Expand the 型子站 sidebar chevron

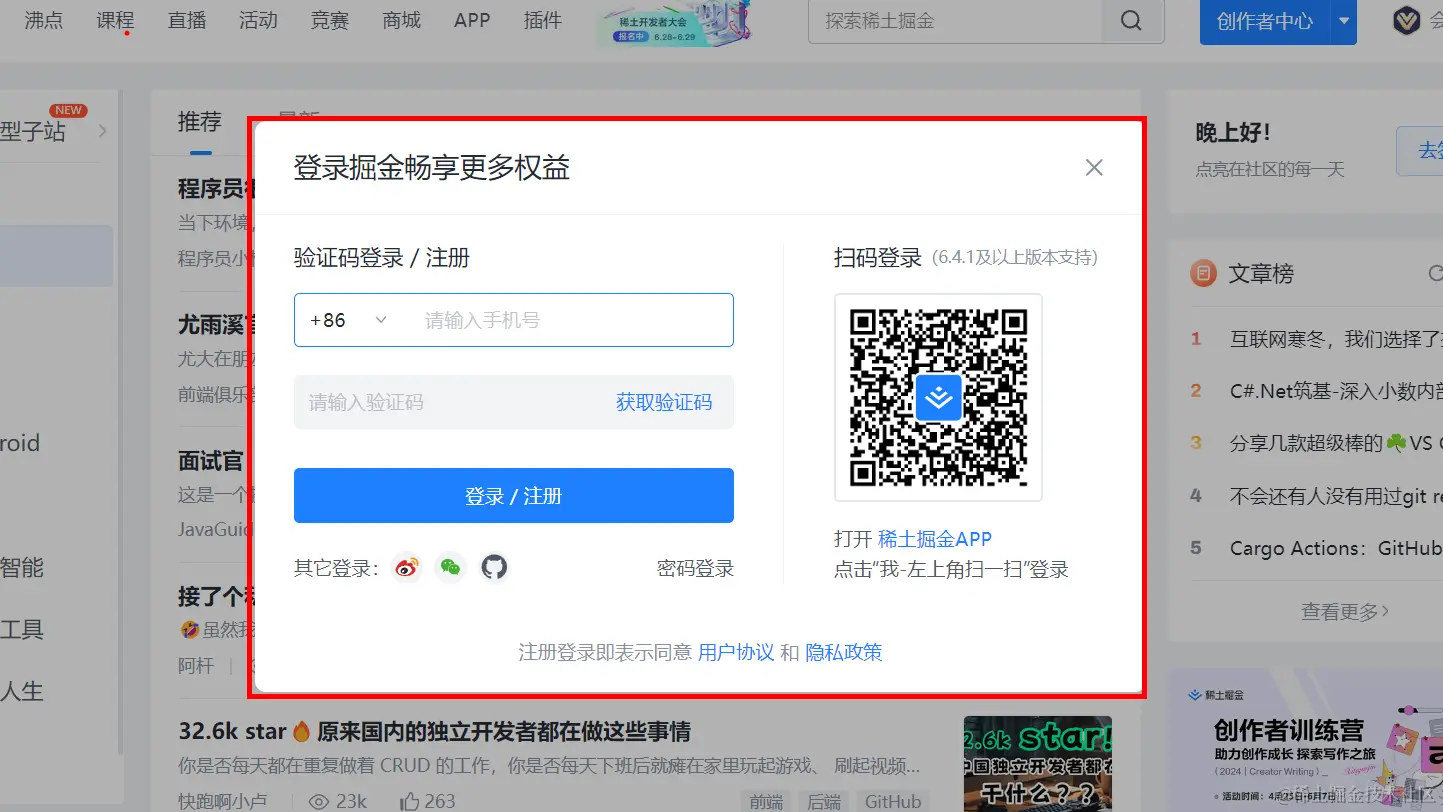pyautogui.click(x=102, y=131)
